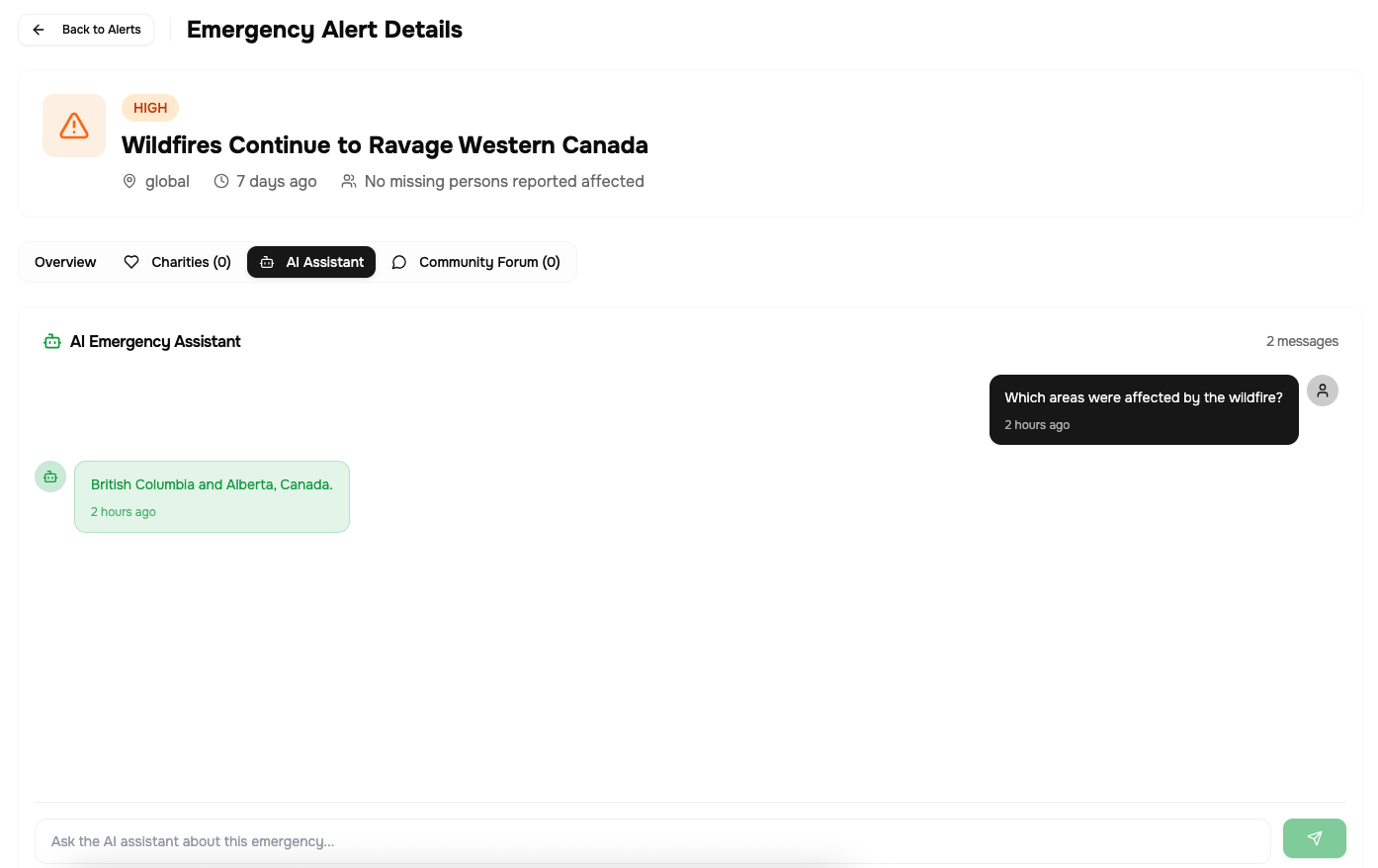Click the location pin icon next to global
Viewport: 1378px width, 868px height.
(x=129, y=181)
